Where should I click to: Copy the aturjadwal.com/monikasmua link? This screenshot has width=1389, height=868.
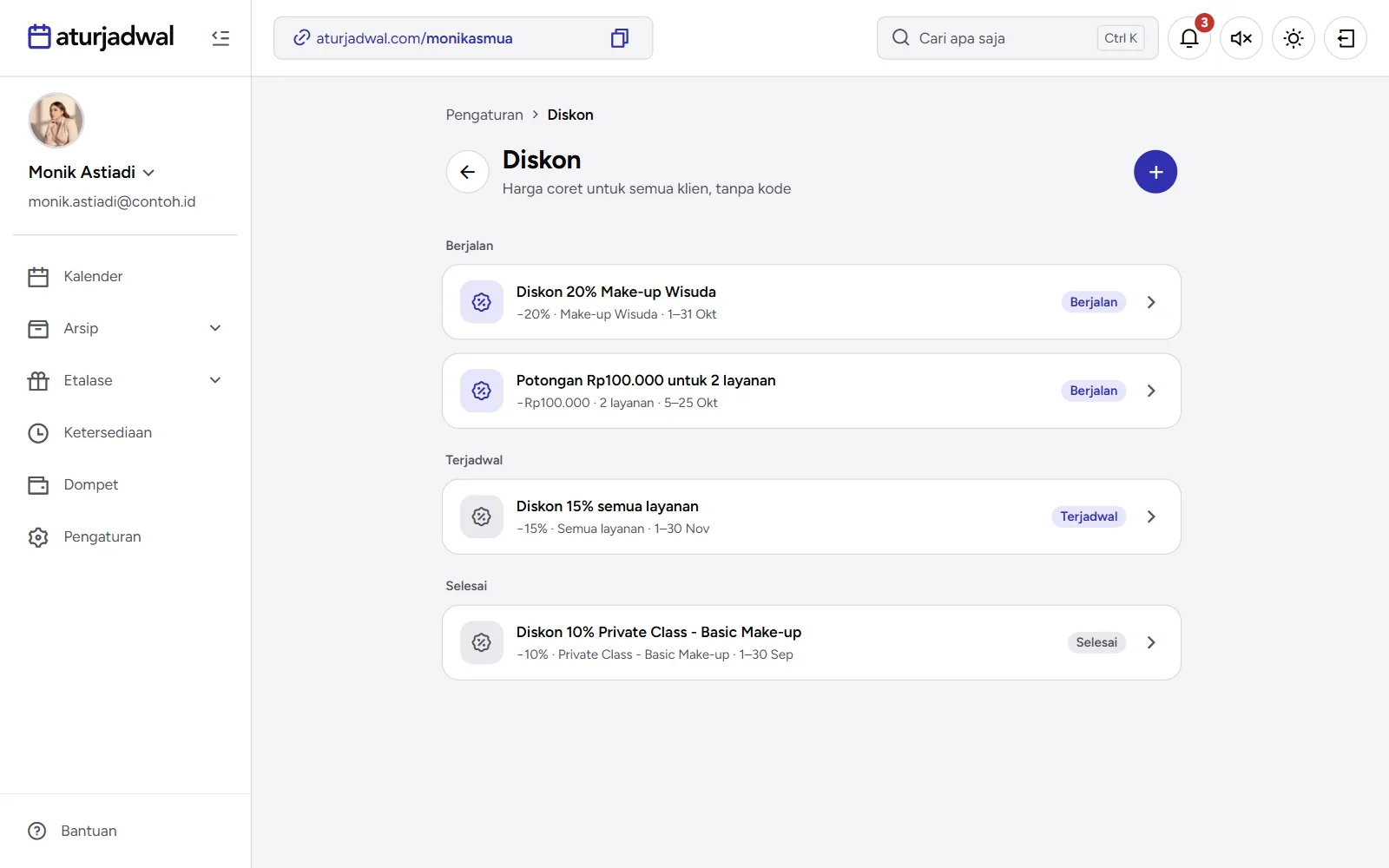[620, 38]
